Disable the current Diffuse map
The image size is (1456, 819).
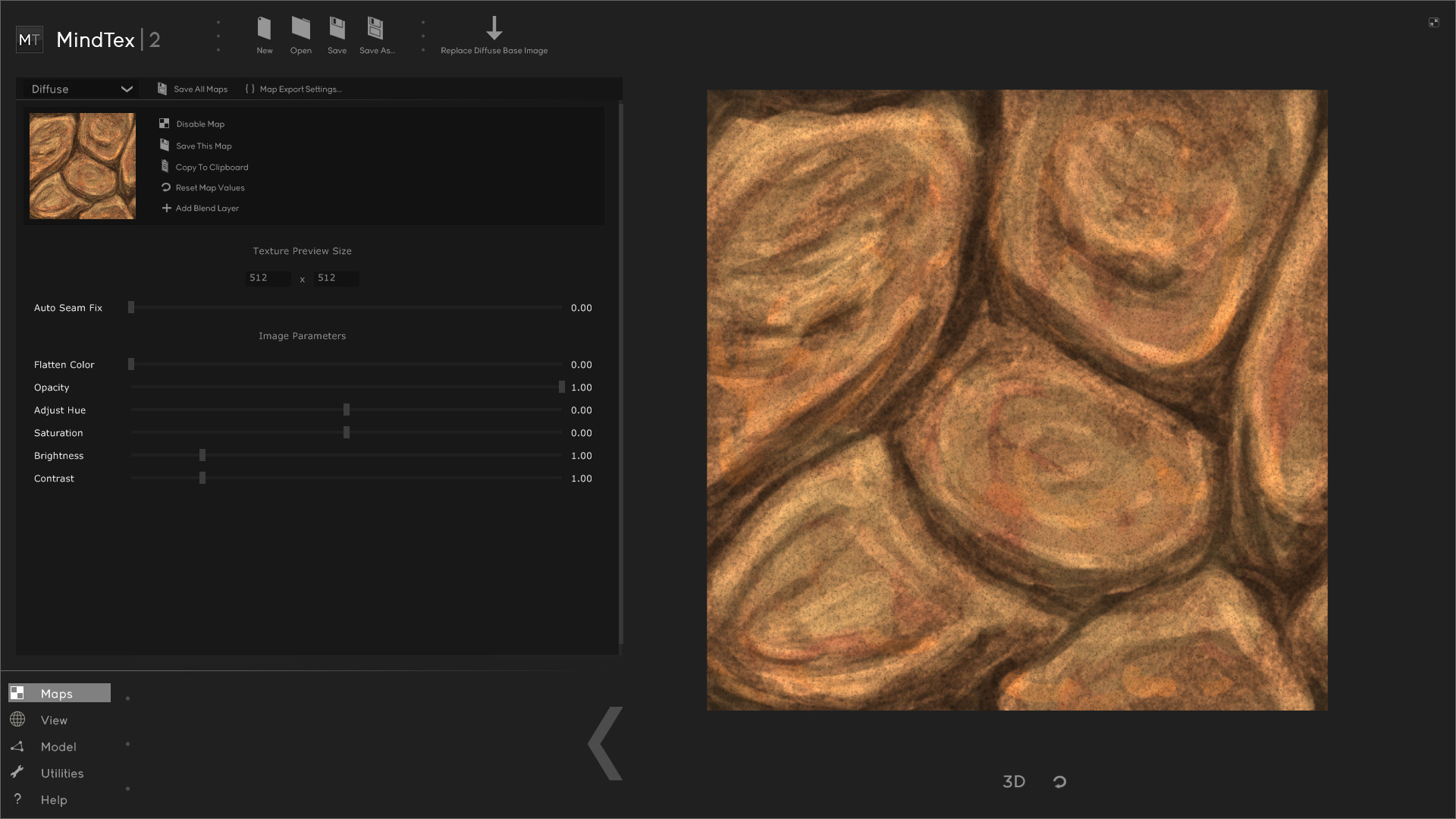(x=199, y=124)
